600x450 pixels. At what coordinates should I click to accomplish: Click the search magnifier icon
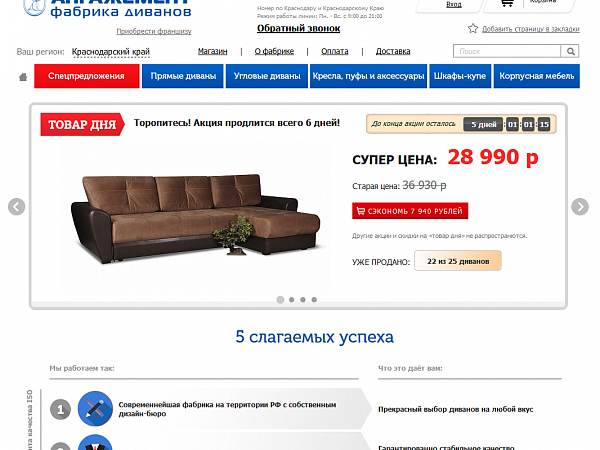tap(570, 51)
